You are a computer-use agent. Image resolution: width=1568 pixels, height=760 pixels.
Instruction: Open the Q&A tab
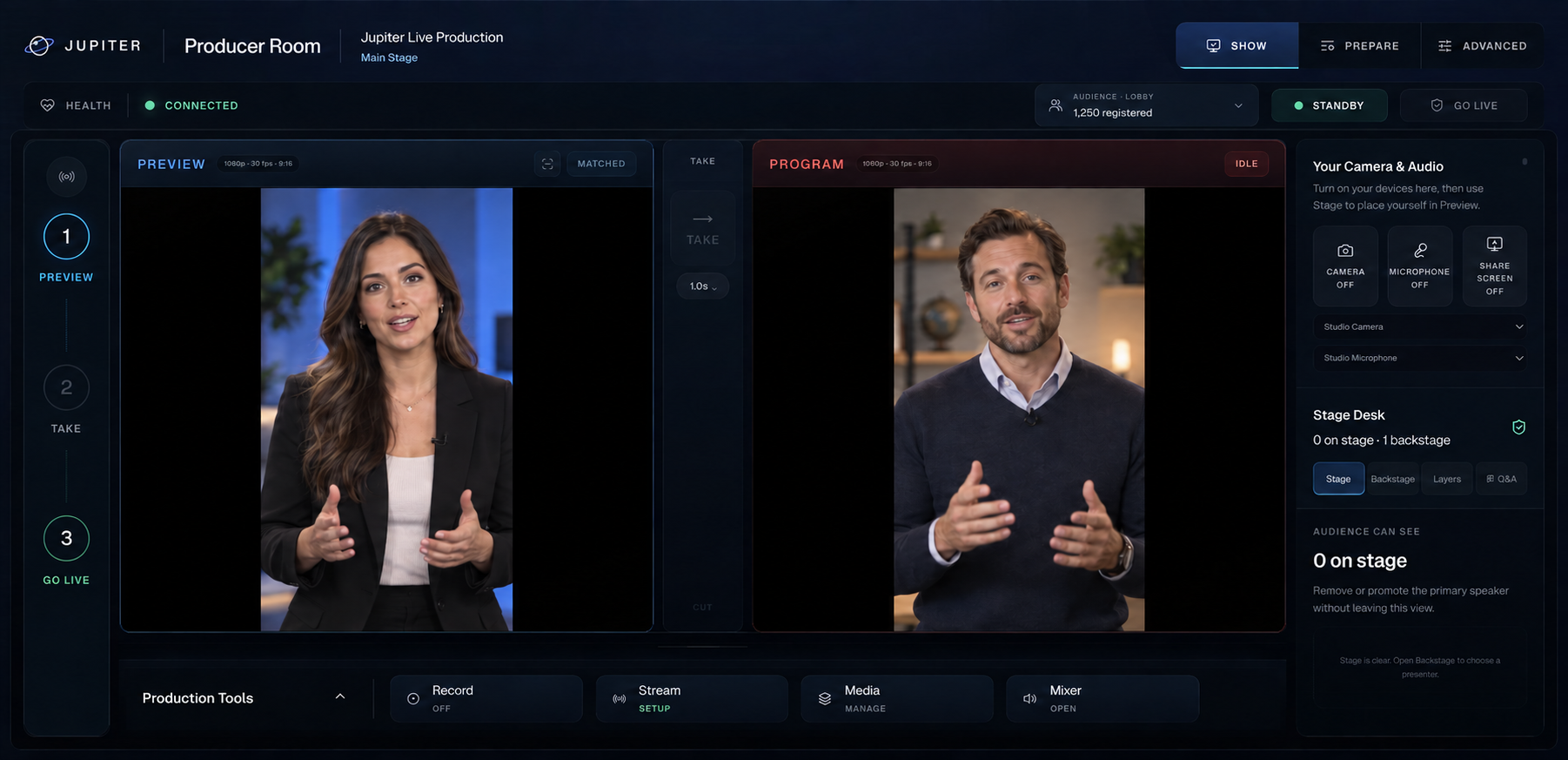(x=1501, y=479)
